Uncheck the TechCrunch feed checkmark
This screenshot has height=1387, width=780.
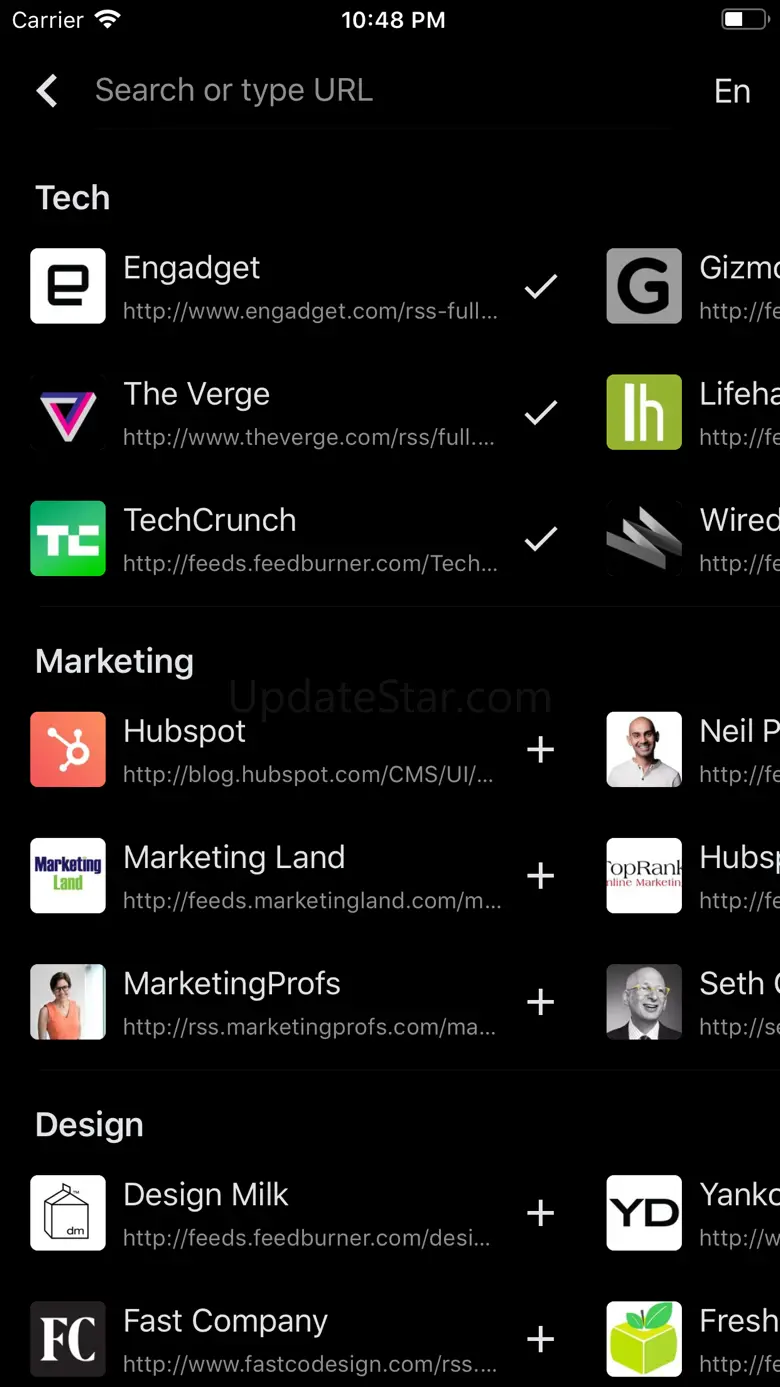[541, 539]
